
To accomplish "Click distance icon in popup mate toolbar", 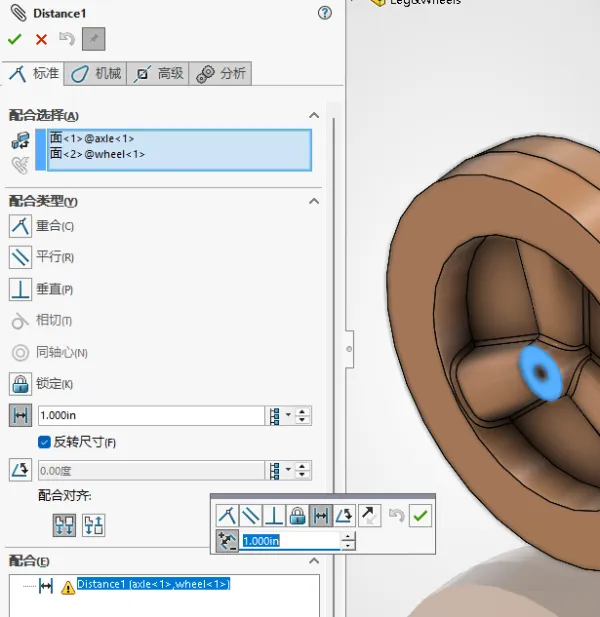I will point(321,515).
